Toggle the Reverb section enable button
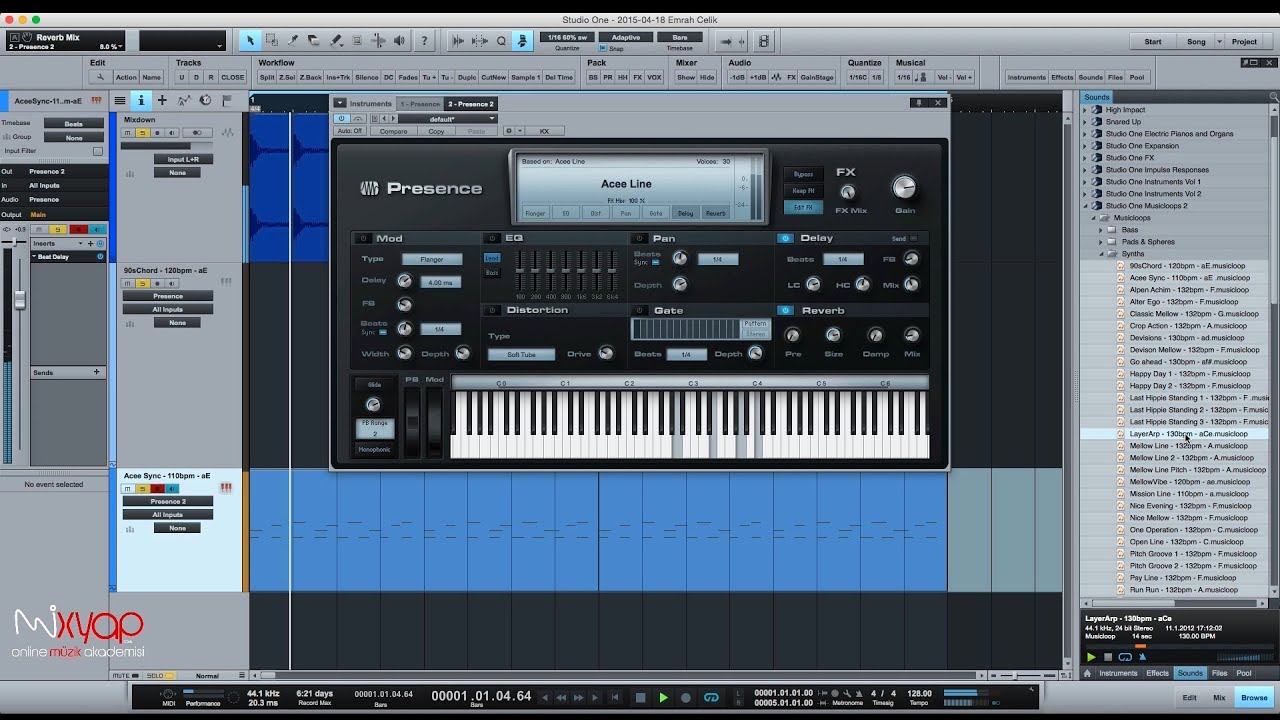 point(786,310)
